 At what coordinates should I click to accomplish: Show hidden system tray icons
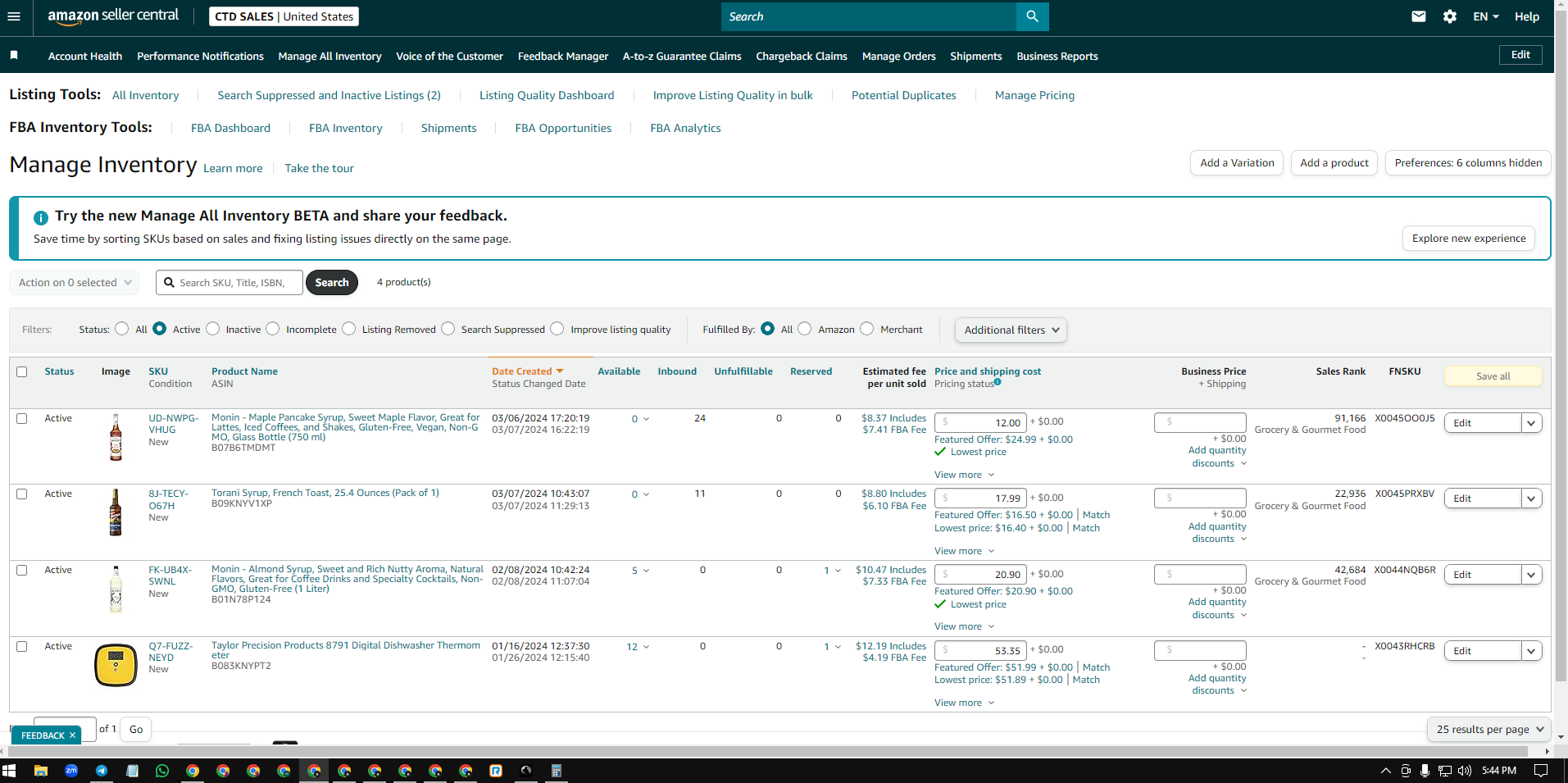[x=1386, y=771]
